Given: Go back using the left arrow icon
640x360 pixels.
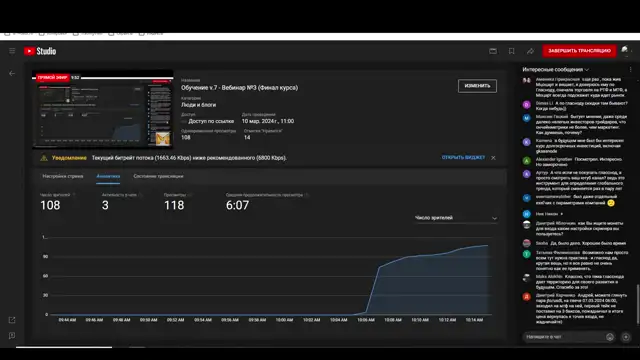Looking at the screenshot, I should click(x=12, y=73).
